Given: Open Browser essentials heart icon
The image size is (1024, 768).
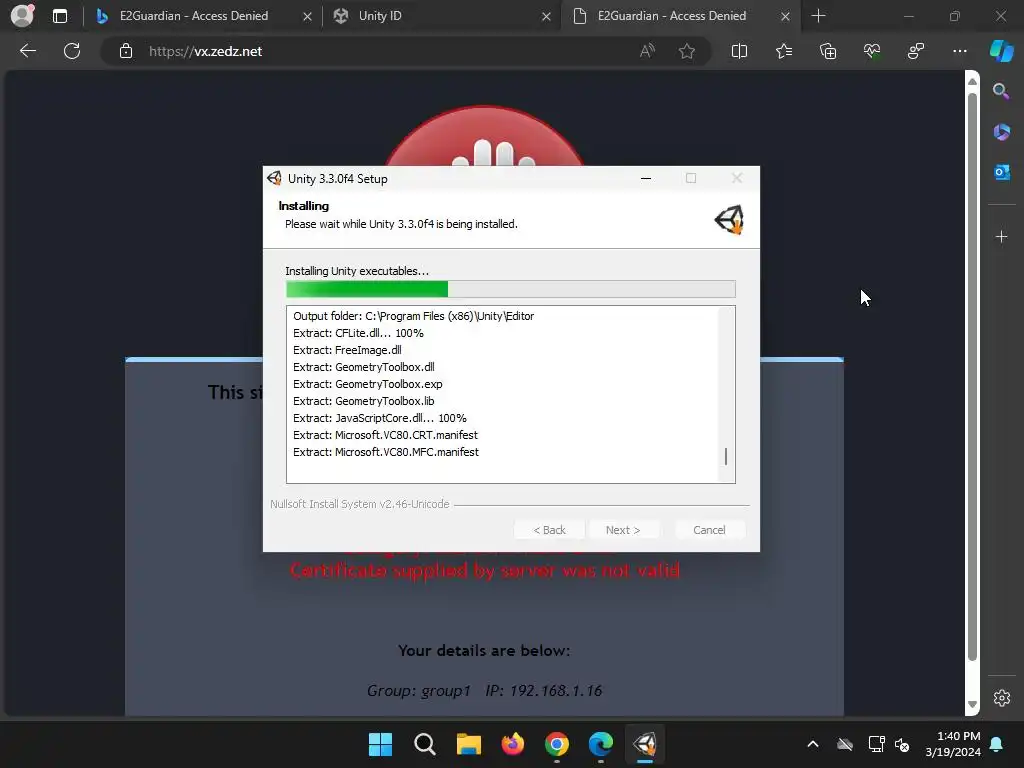Looking at the screenshot, I should click(872, 51).
